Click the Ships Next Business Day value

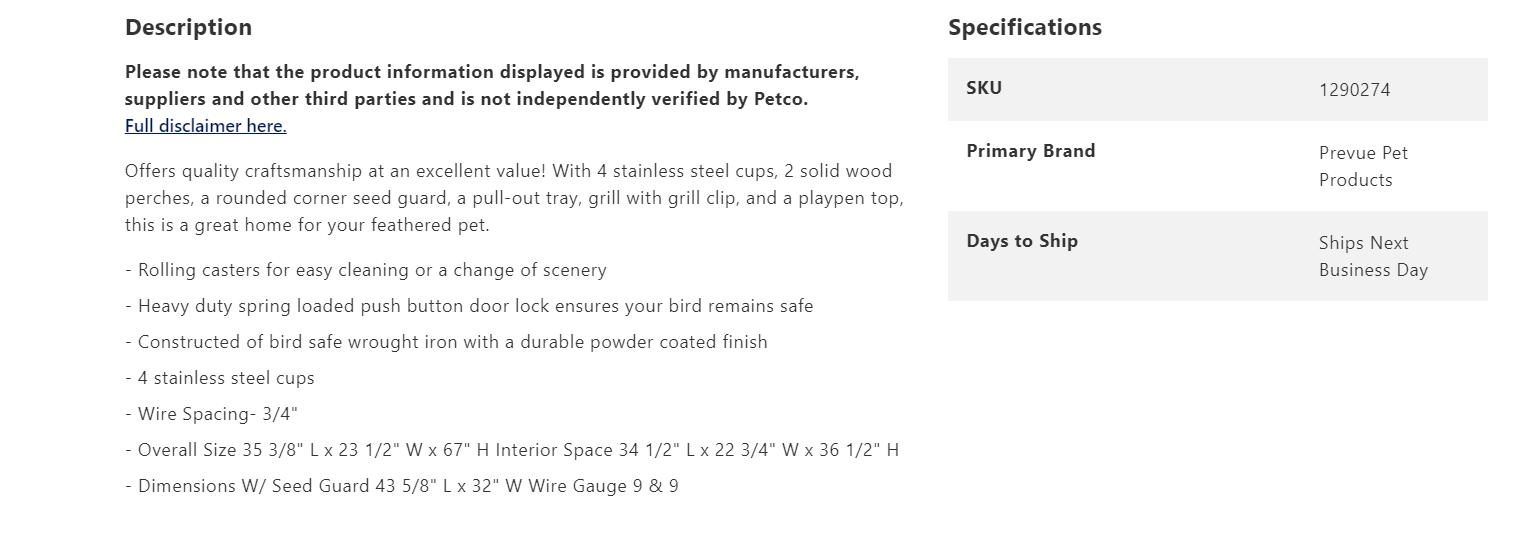click(x=1372, y=256)
